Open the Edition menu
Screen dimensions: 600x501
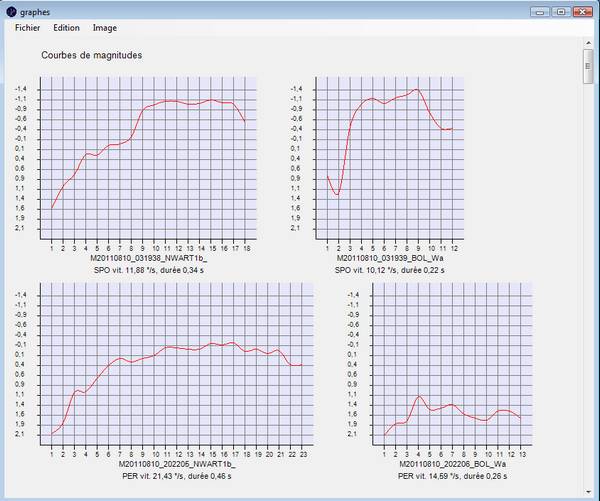(66, 28)
